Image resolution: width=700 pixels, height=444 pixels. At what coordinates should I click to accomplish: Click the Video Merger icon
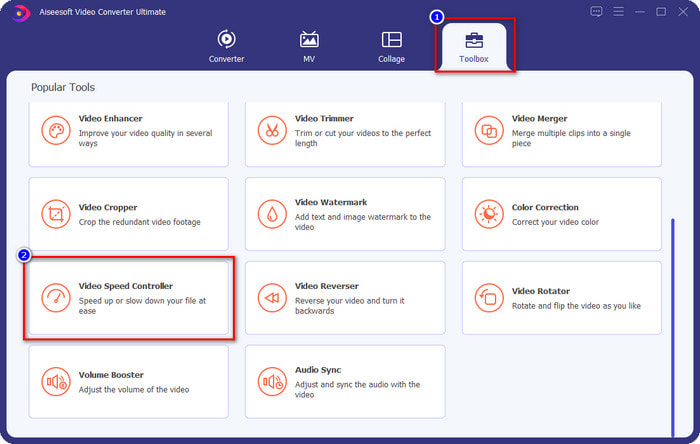click(488, 130)
